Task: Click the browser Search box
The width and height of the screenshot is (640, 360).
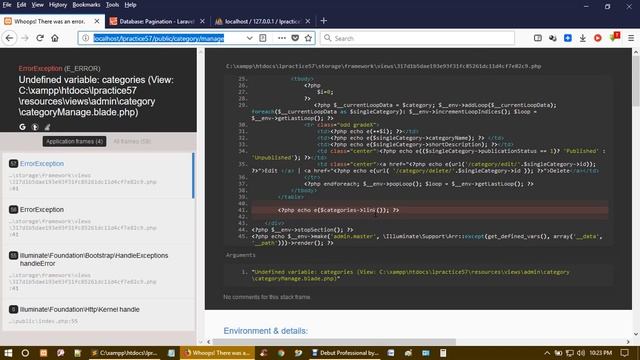Action: [417, 38]
